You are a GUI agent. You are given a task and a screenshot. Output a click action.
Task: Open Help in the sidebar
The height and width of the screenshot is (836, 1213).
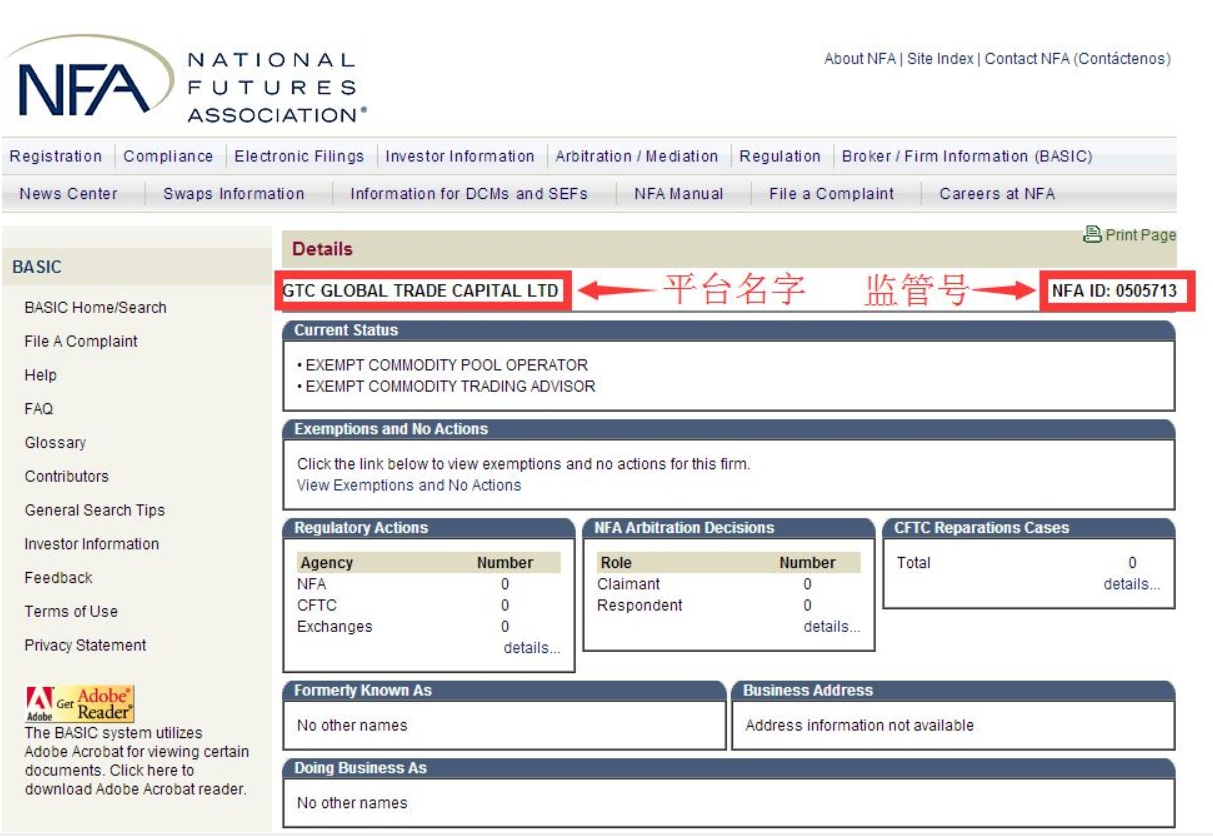pos(41,376)
